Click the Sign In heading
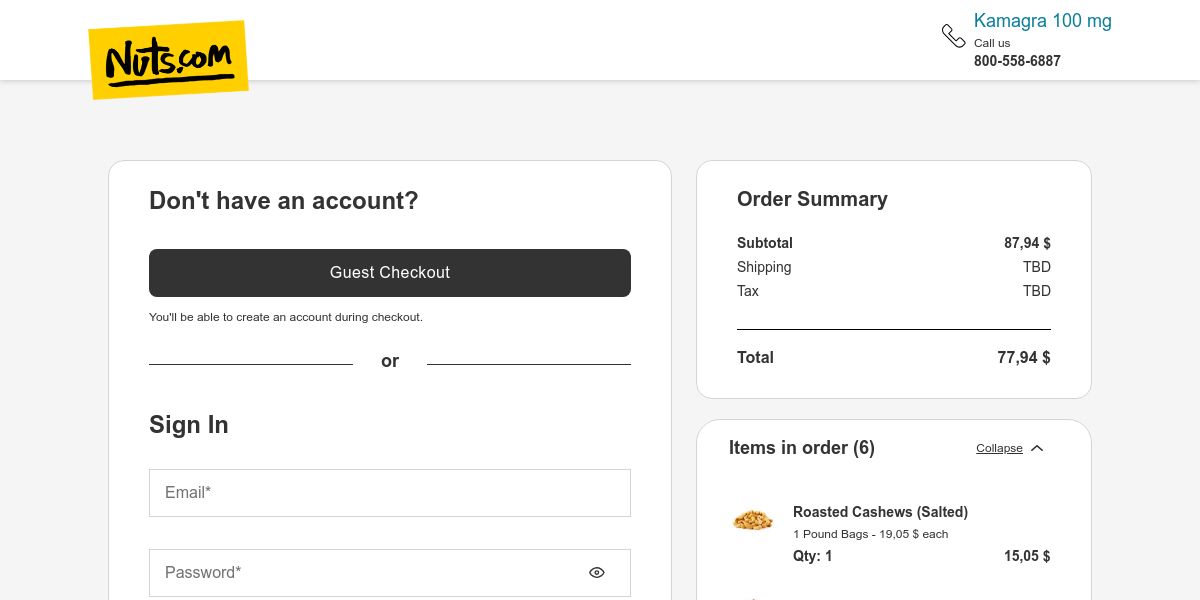 (189, 425)
